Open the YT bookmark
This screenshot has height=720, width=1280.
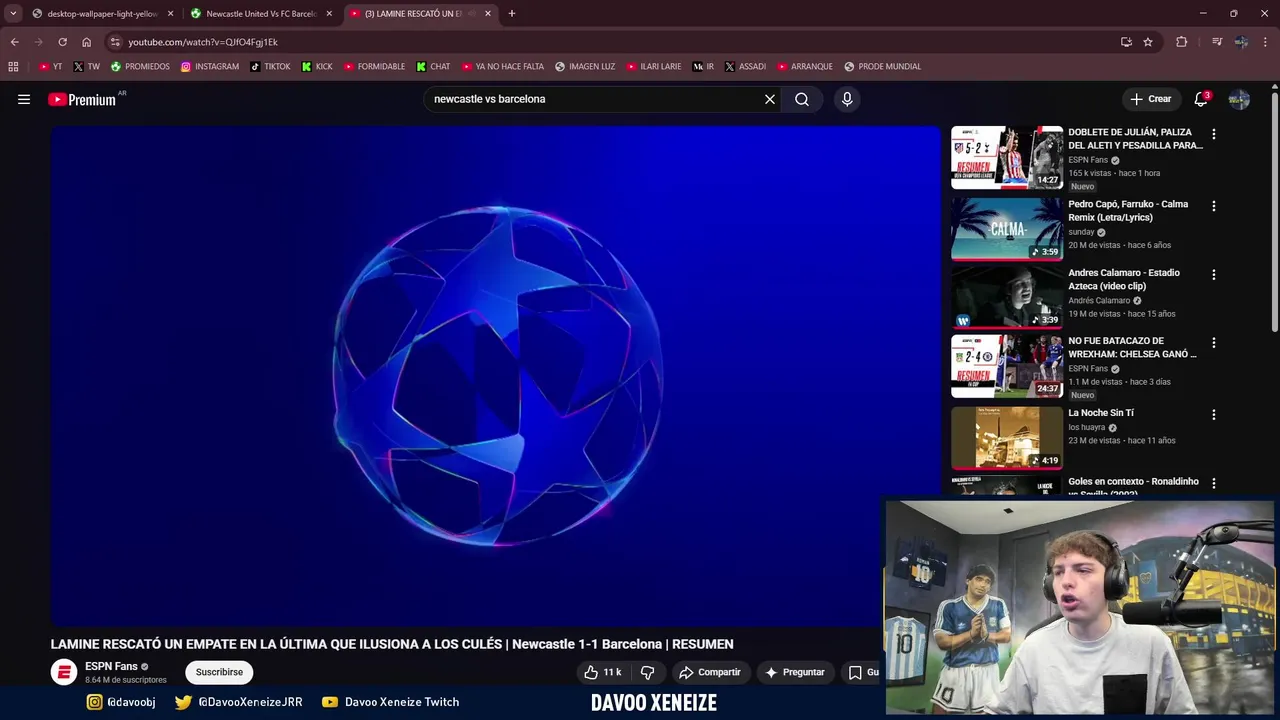point(50,66)
